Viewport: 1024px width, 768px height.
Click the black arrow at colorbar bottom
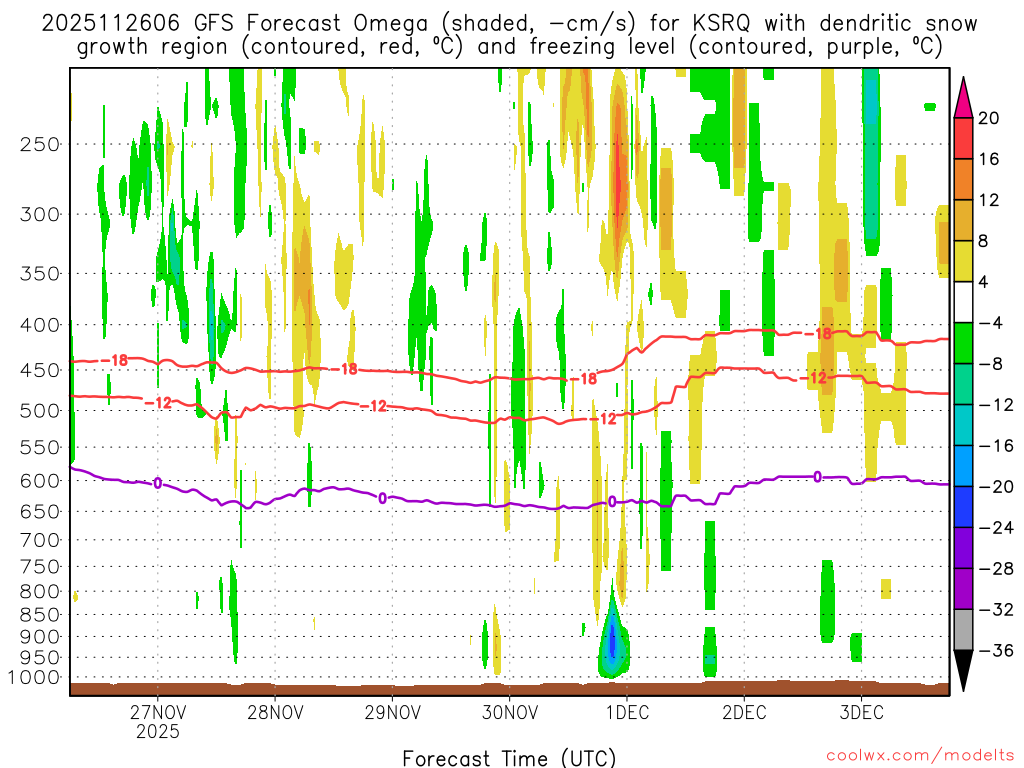coord(963,670)
